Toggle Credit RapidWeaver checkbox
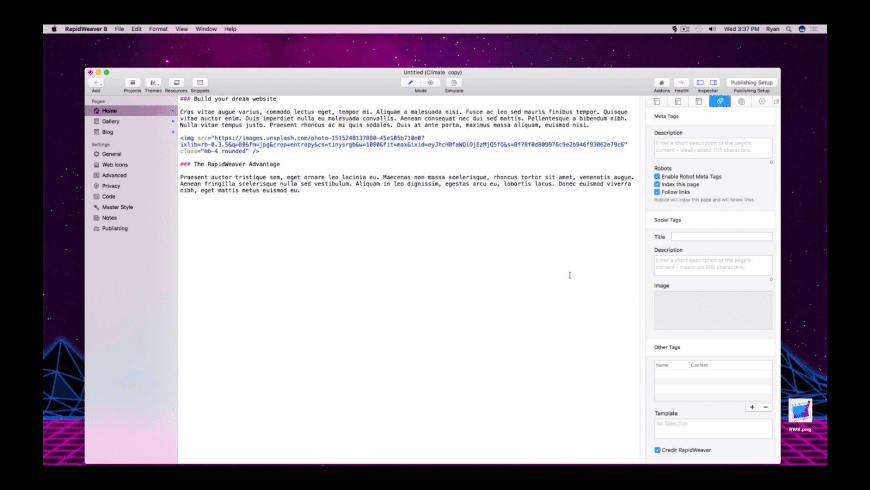 [x=657, y=450]
